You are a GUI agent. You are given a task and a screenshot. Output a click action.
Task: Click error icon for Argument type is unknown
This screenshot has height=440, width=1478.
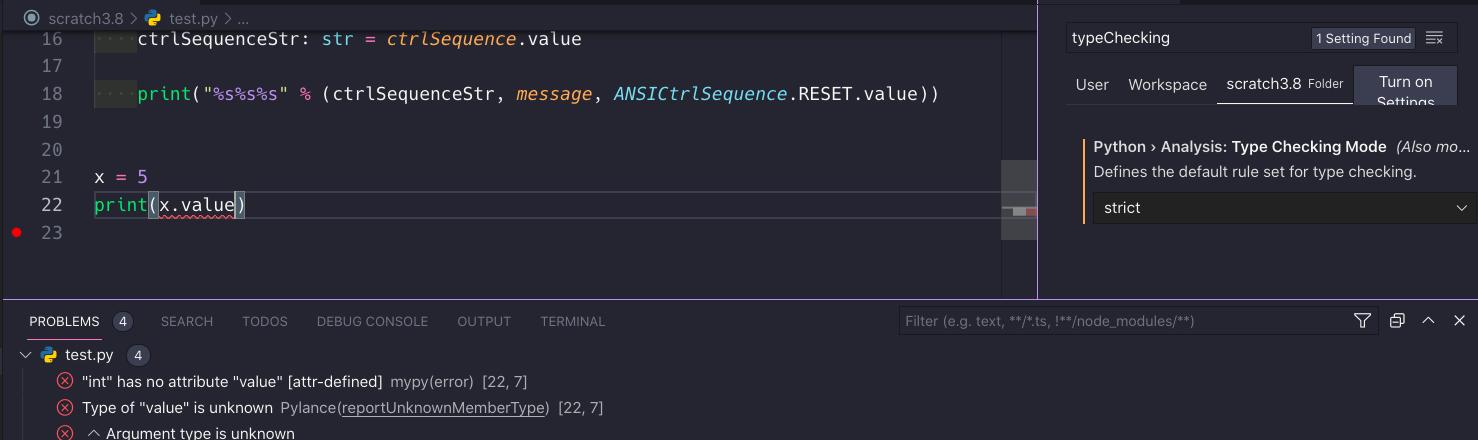click(65, 433)
